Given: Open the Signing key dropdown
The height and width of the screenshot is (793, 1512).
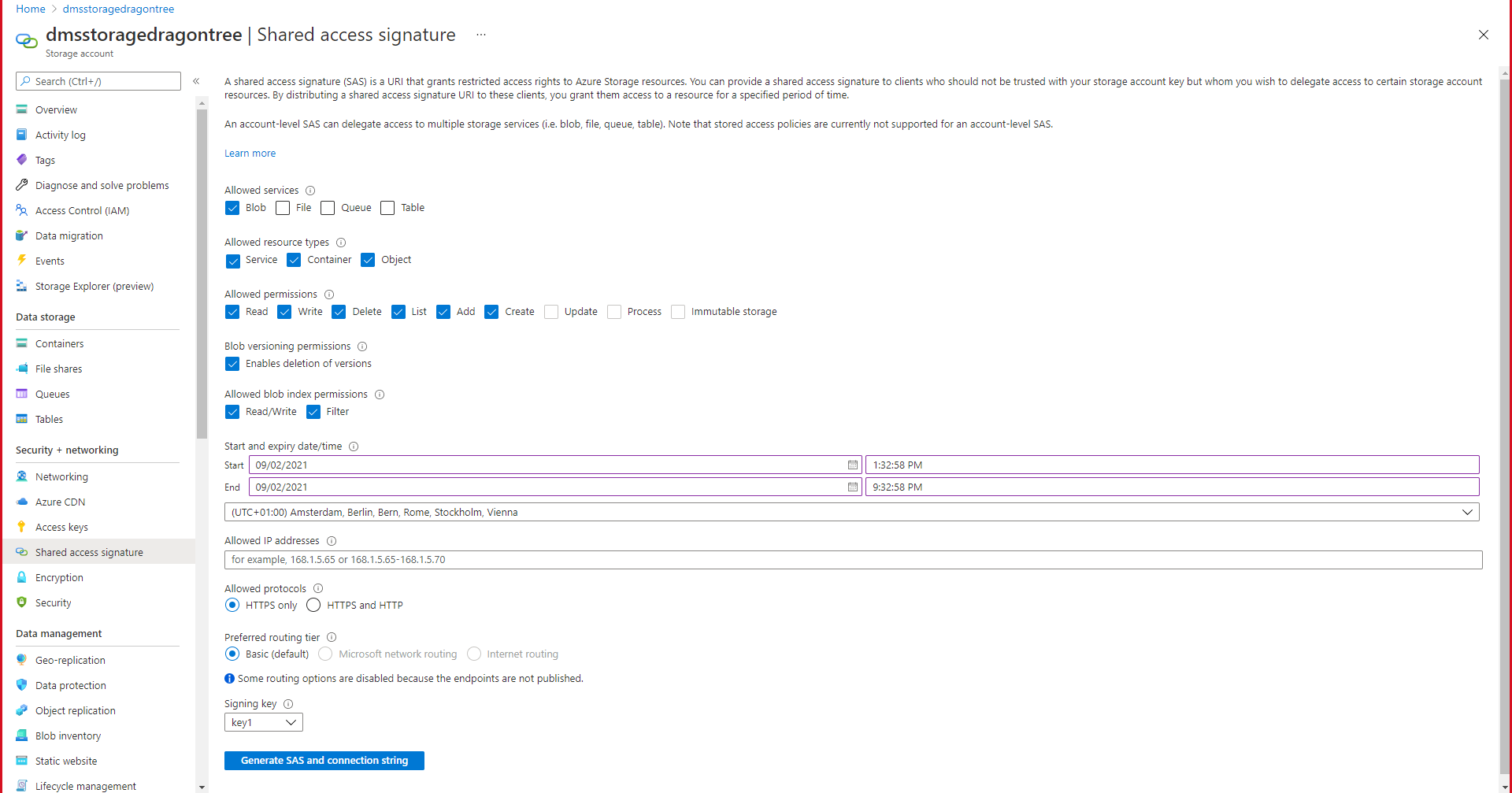Looking at the screenshot, I should tap(263, 722).
